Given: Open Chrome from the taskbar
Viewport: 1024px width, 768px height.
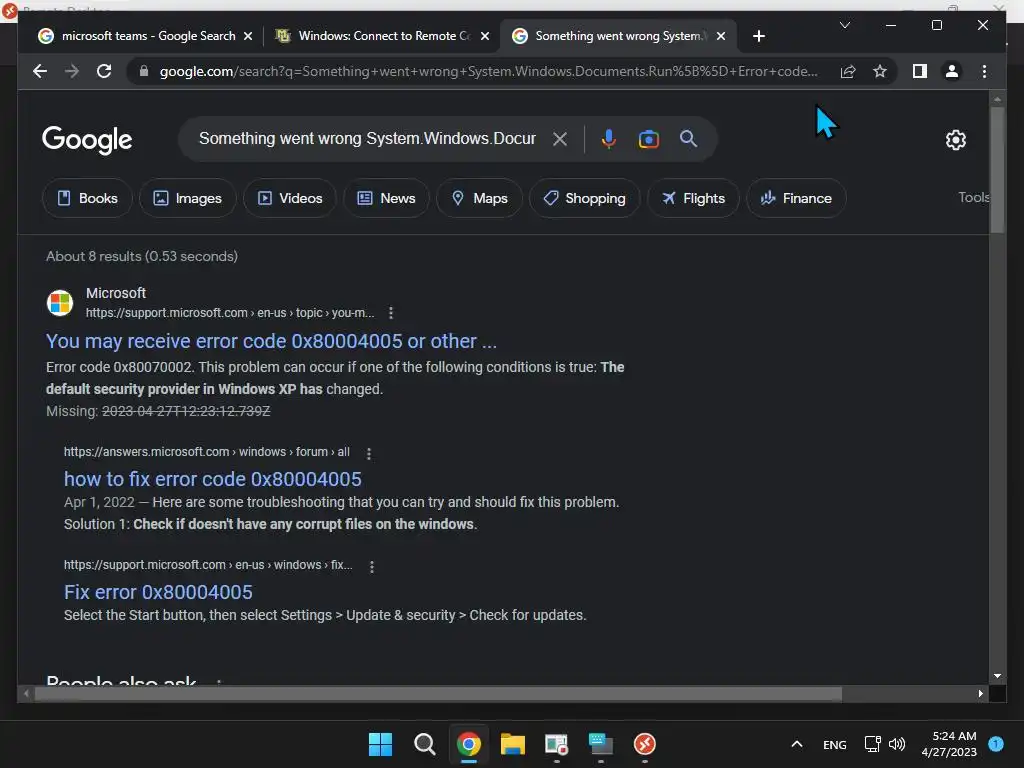Looking at the screenshot, I should (468, 744).
